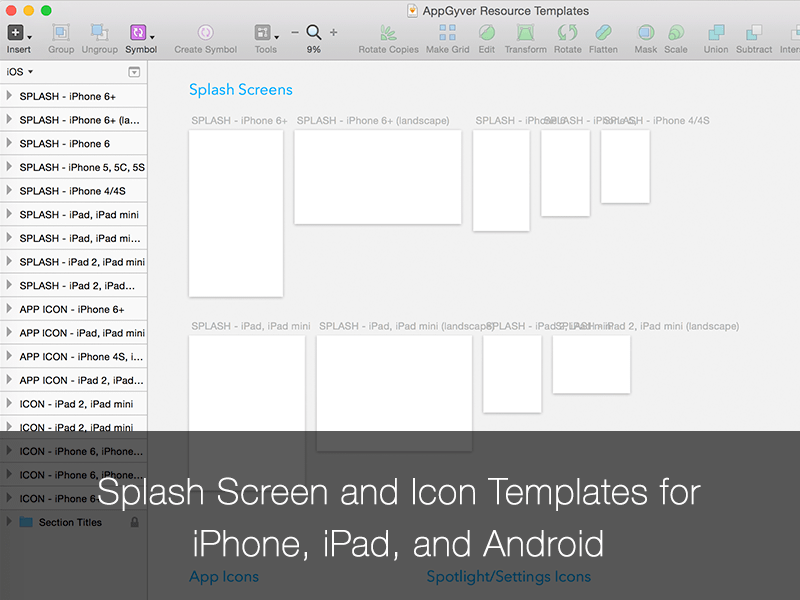Expand SPLASH - iPhone 6+ (la... artboard

[x=9, y=119]
